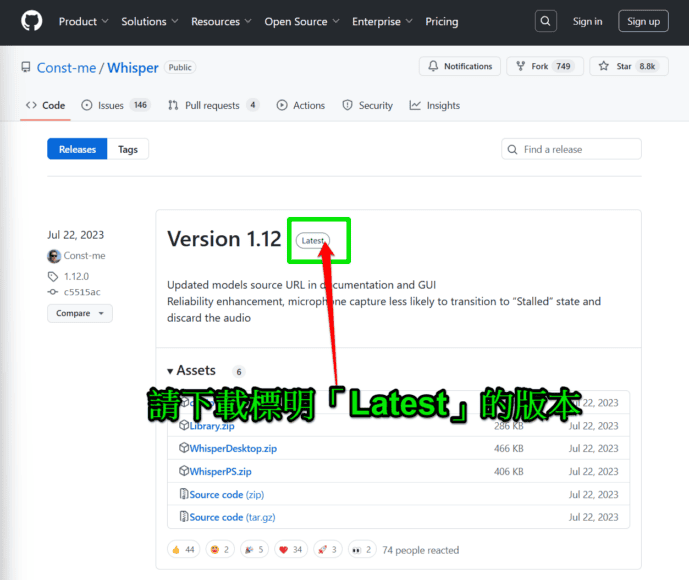The height and width of the screenshot is (580, 689).
Task: Click the Notifications bell button
Action: (459, 67)
